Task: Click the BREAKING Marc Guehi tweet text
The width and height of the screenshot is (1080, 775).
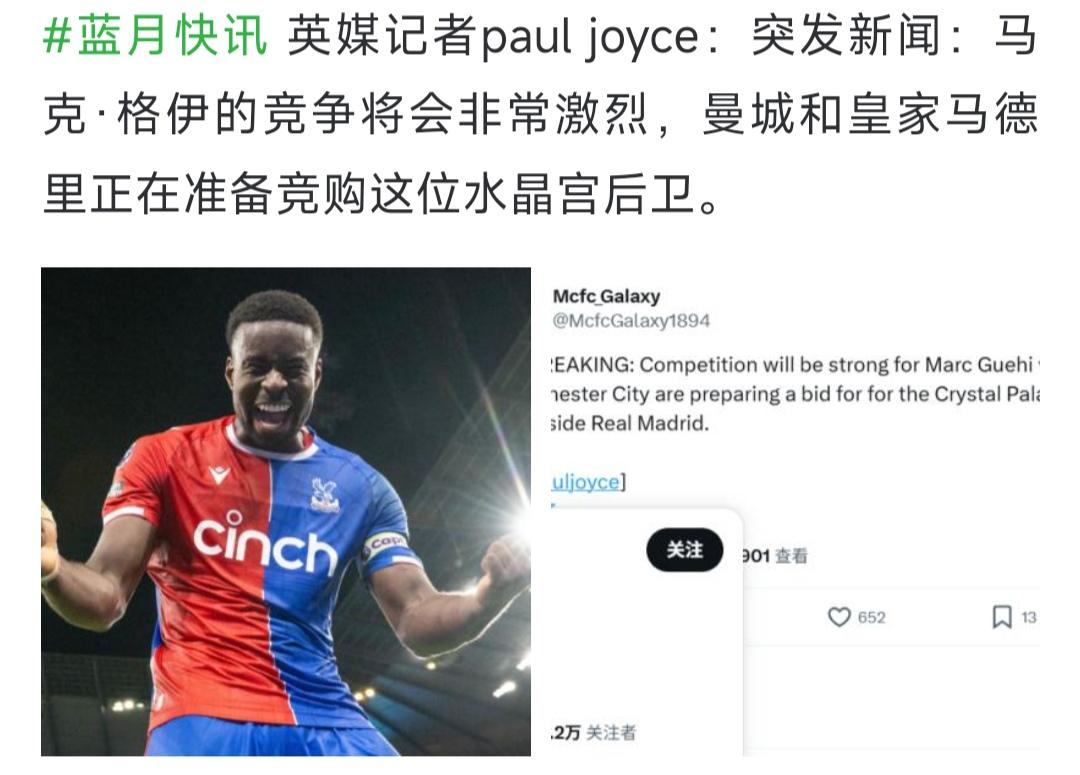Action: tap(795, 393)
